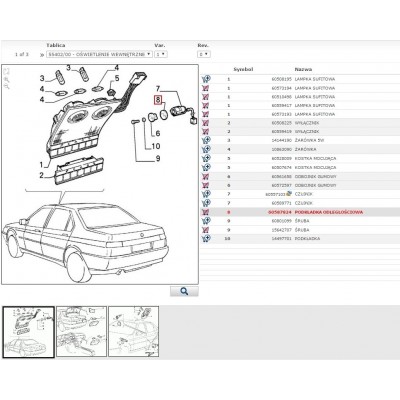Add part 60508195 LAMPKA SUFITOWA to cart
Image resolution: width=400 pixels, height=400 pixels.
(206, 79)
